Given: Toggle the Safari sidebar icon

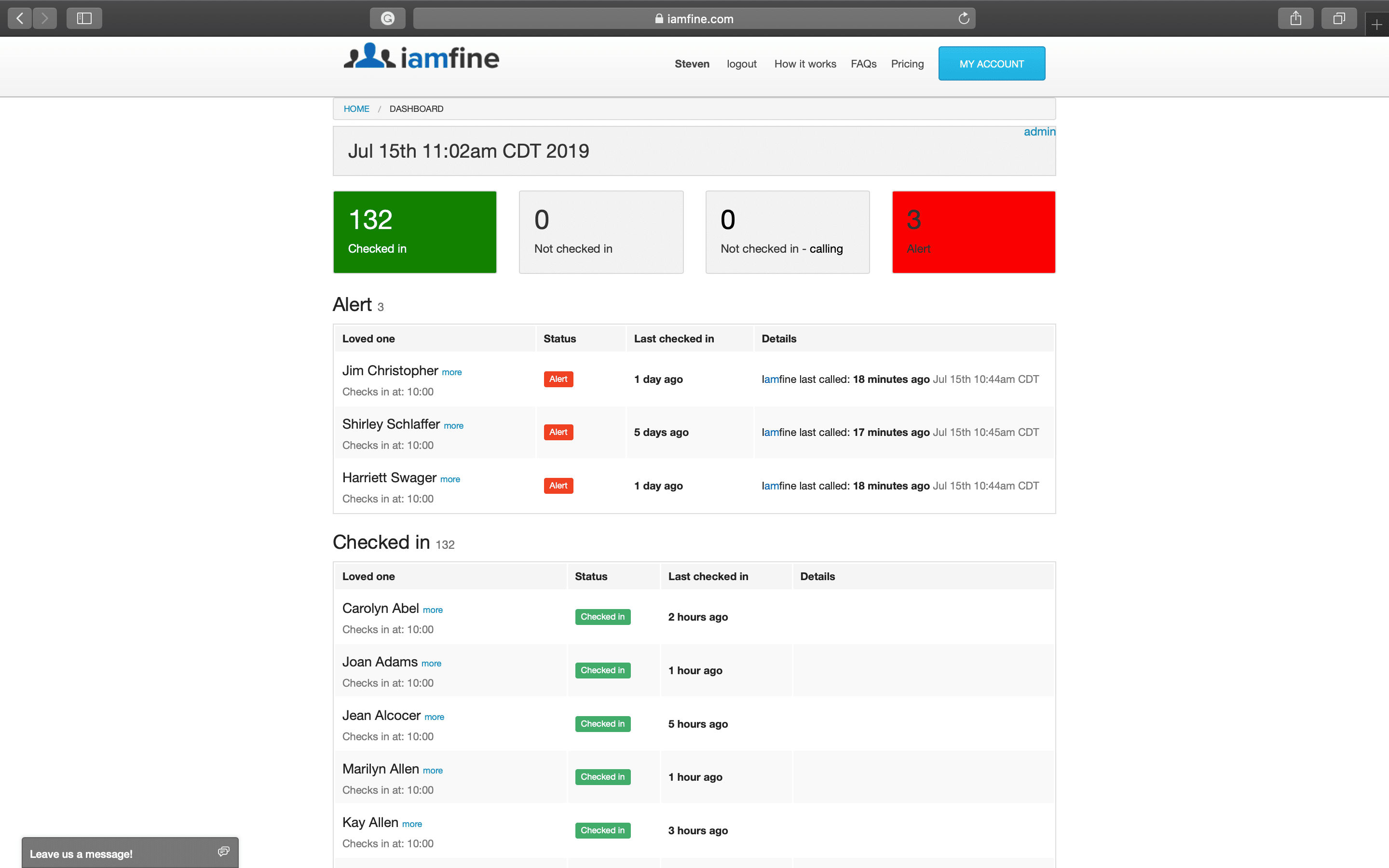Looking at the screenshot, I should (84, 18).
